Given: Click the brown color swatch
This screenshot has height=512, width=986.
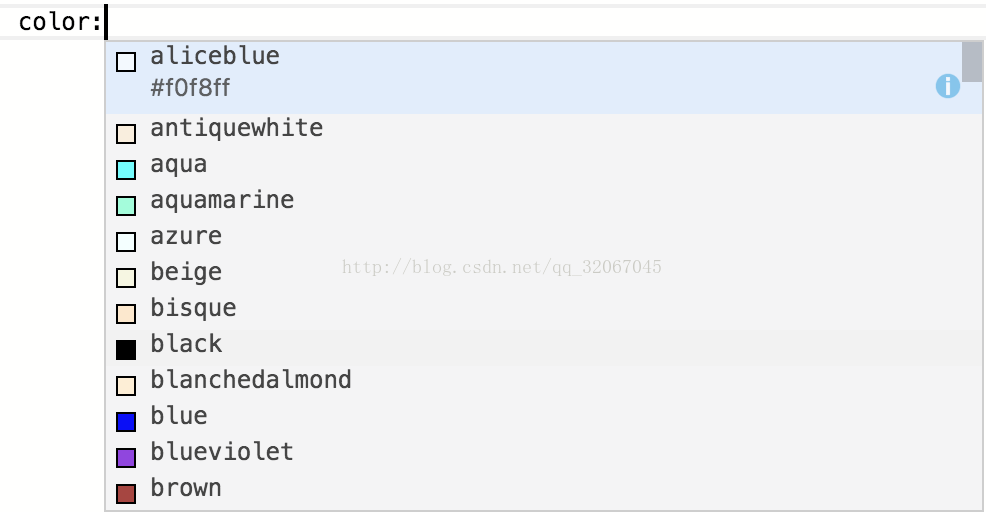Looking at the screenshot, I should coord(126,494).
